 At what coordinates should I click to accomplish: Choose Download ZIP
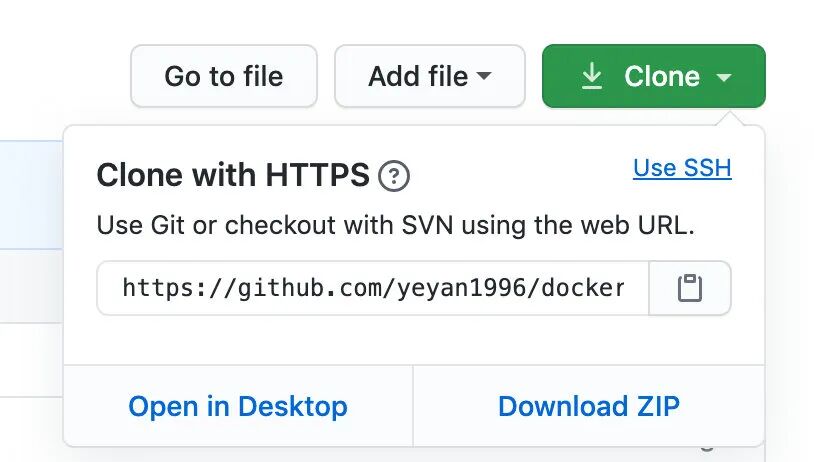coord(589,406)
